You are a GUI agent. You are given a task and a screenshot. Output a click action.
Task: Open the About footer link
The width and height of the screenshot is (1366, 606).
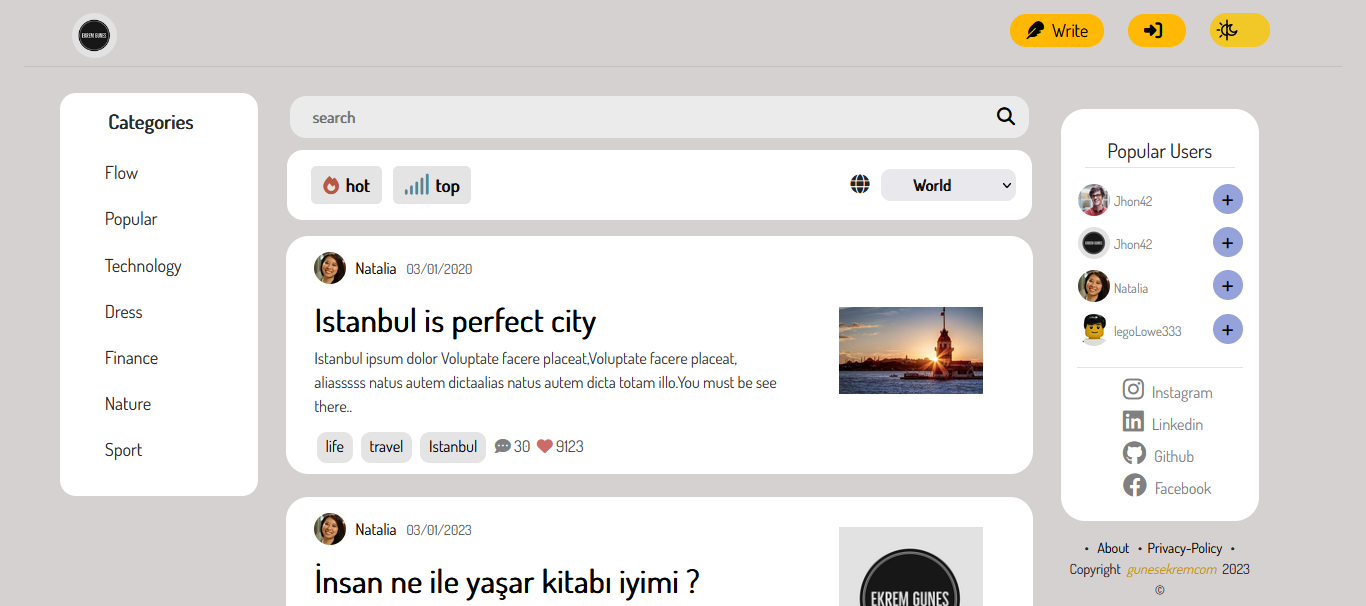point(1113,548)
